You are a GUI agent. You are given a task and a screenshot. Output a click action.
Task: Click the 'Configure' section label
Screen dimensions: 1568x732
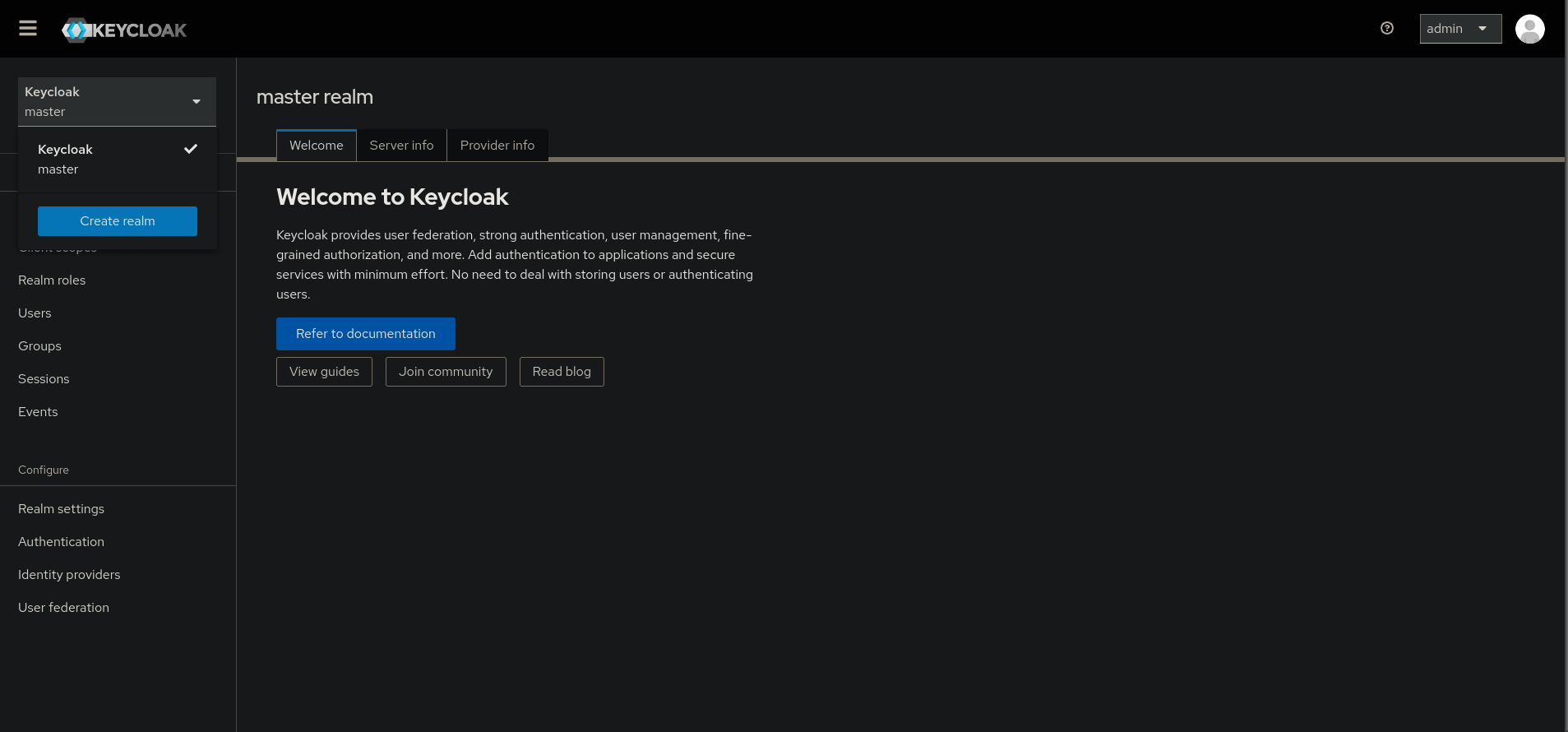(44, 470)
